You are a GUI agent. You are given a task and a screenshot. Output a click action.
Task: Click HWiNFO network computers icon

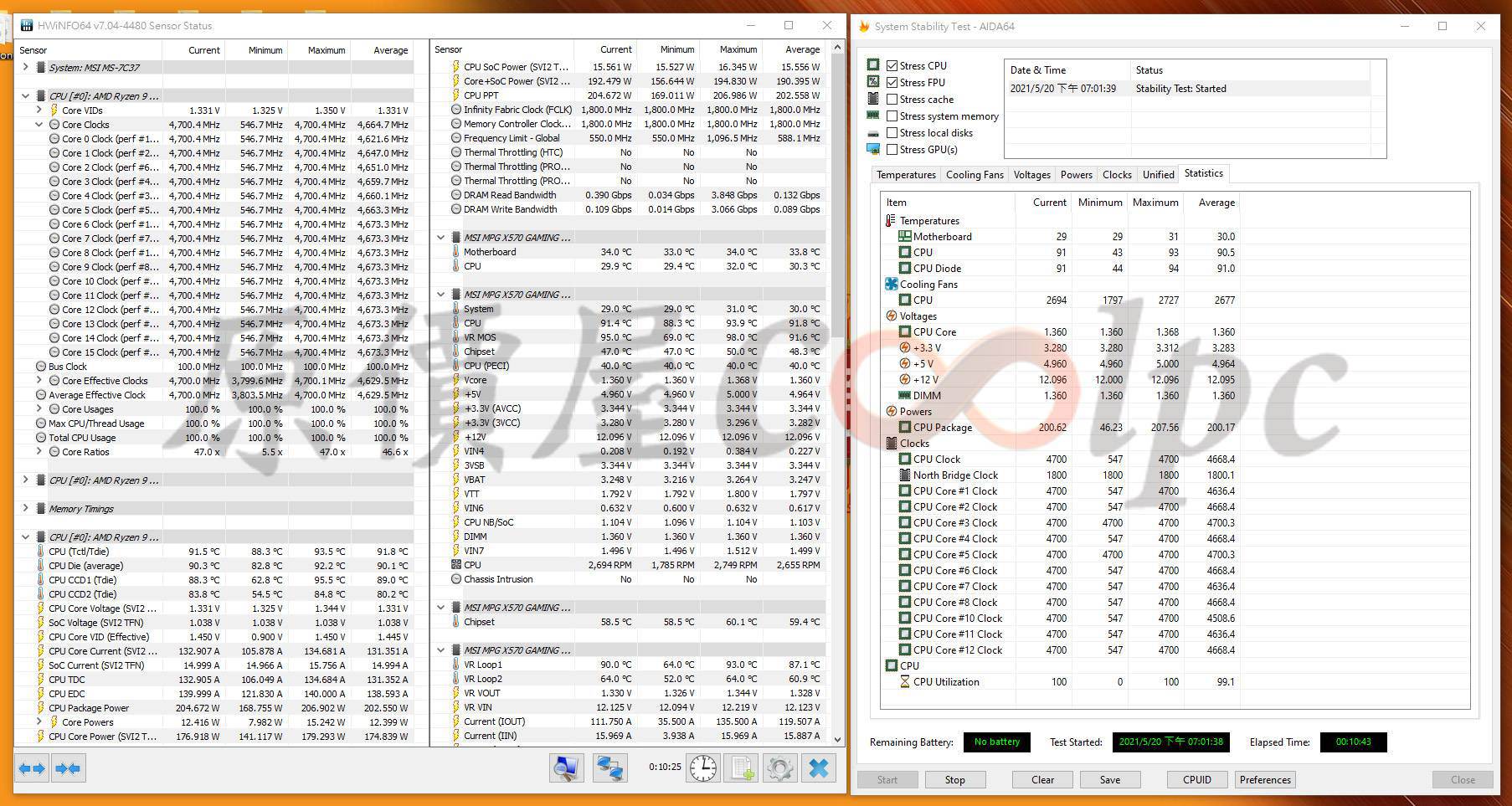point(609,767)
